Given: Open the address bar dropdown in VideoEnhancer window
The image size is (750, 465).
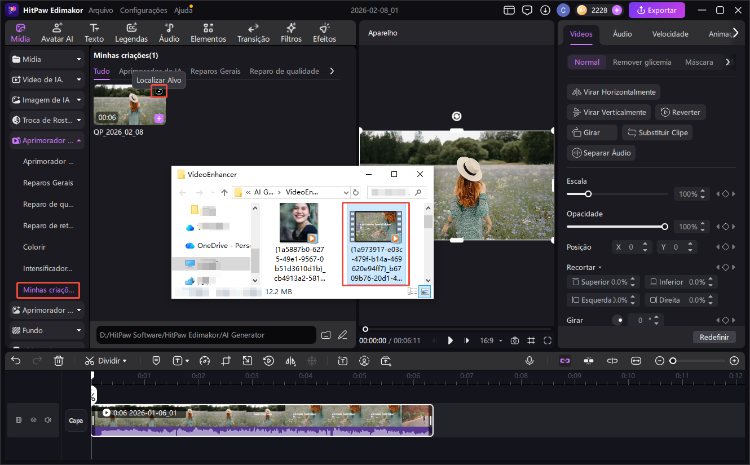Looking at the screenshot, I should pyautogui.click(x=346, y=192).
